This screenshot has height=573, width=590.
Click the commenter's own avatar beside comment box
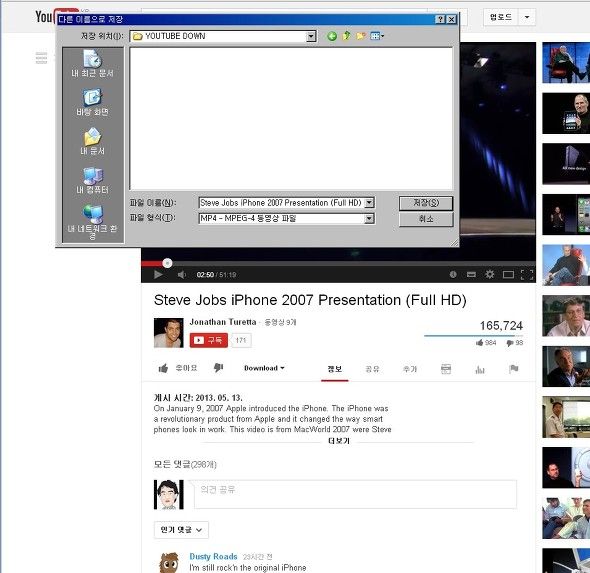(169, 494)
